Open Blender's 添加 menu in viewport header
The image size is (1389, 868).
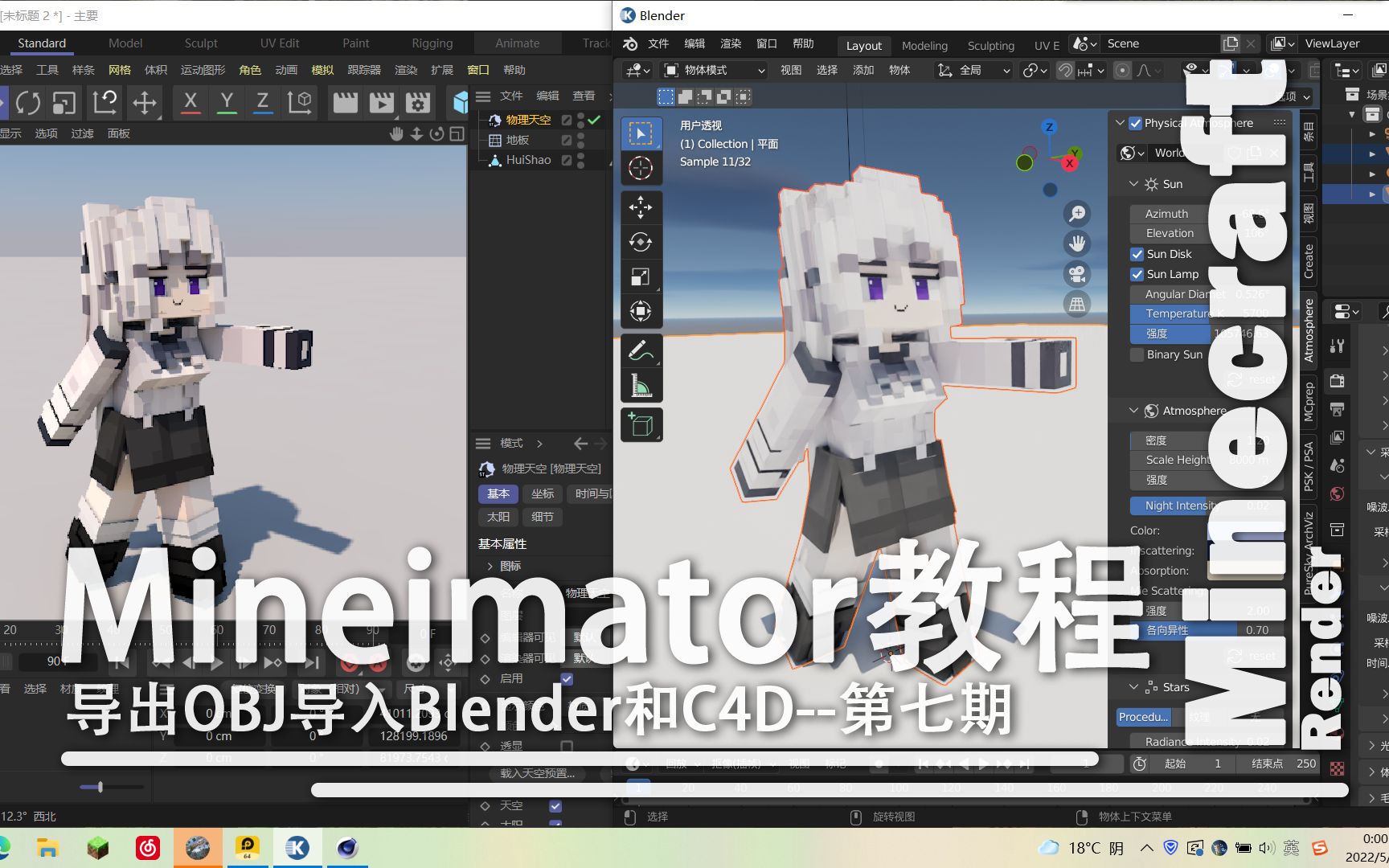(863, 70)
